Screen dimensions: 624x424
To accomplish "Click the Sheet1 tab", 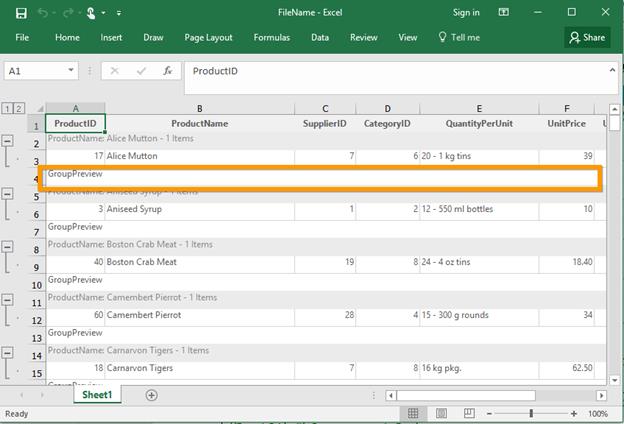I will pyautogui.click(x=97, y=395).
